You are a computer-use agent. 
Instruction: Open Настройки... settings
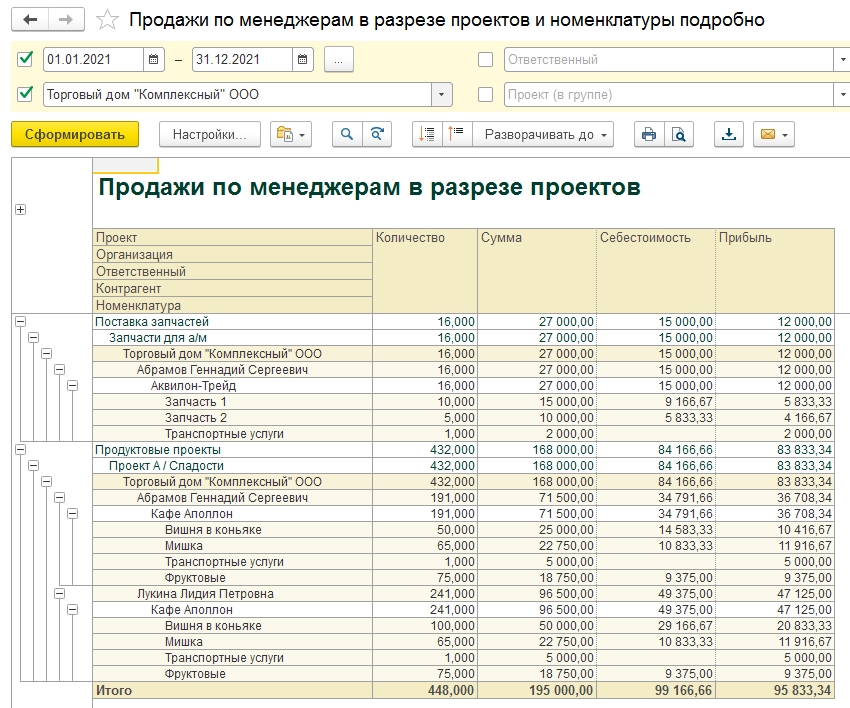210,134
